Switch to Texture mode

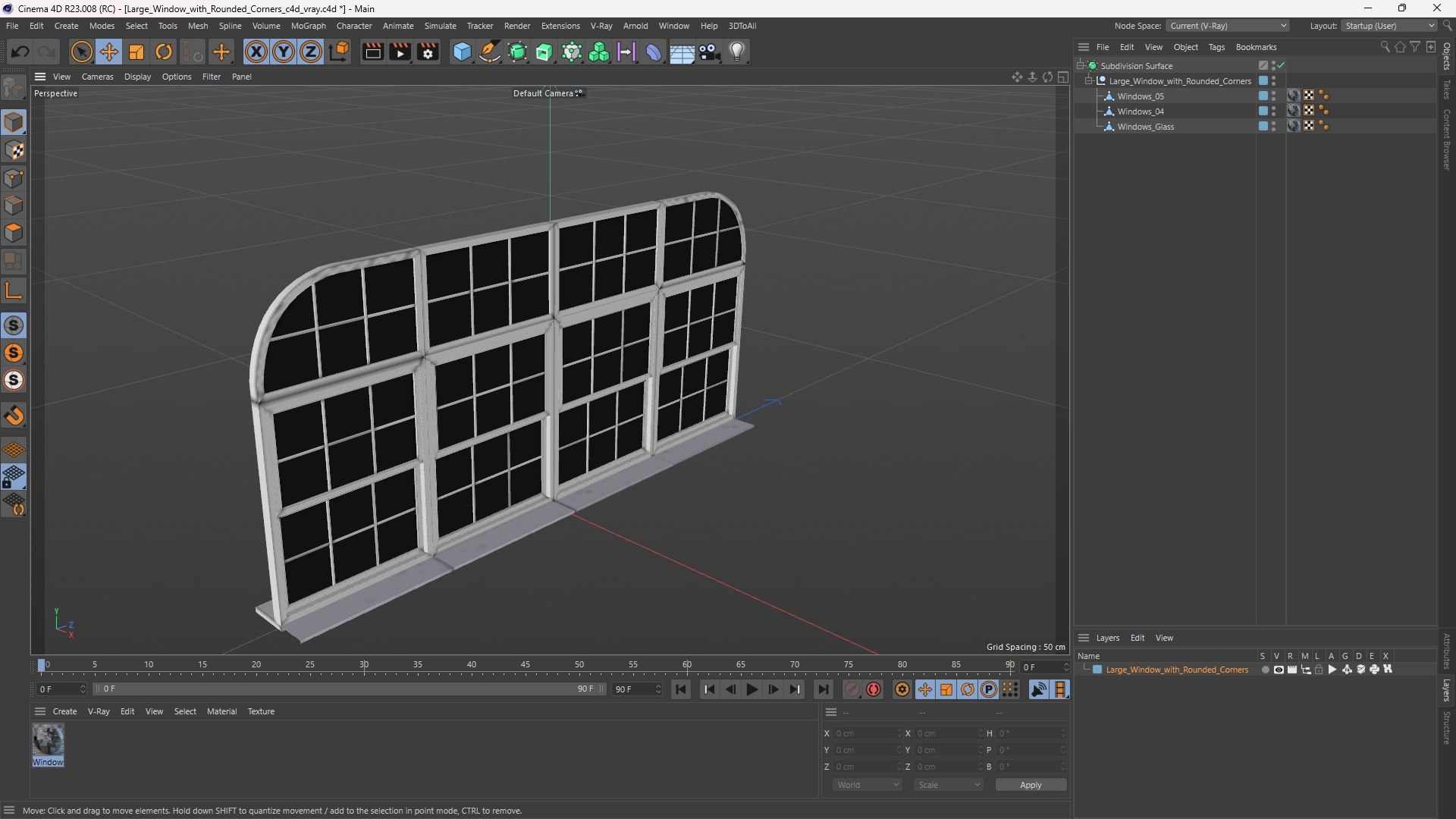[14, 150]
